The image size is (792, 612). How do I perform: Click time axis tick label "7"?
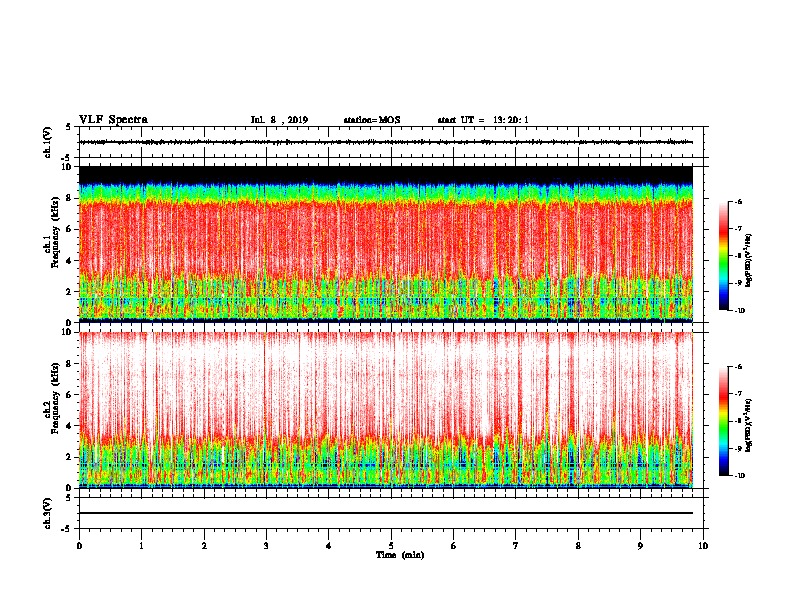click(x=516, y=546)
